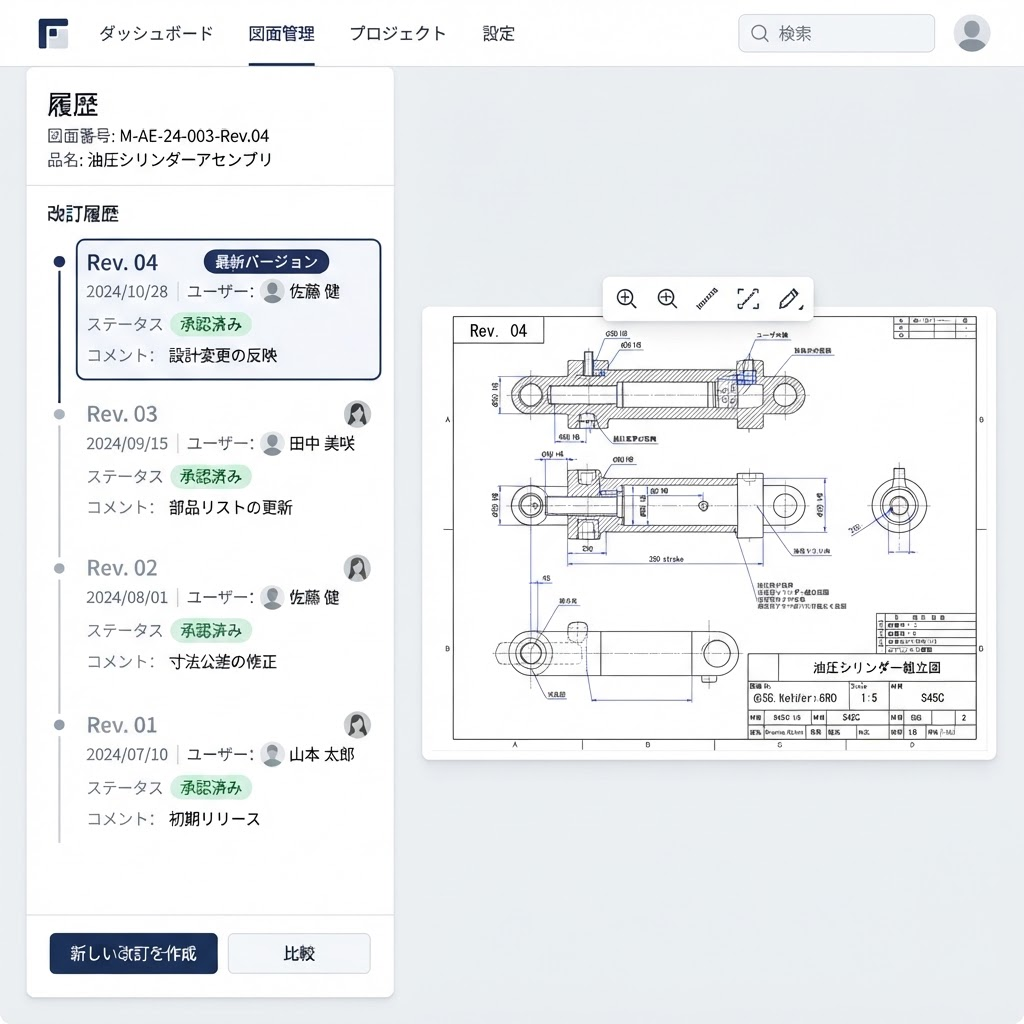Screen dimensions: 1024x1024
Task: Go to 設定 tab
Action: (499, 33)
